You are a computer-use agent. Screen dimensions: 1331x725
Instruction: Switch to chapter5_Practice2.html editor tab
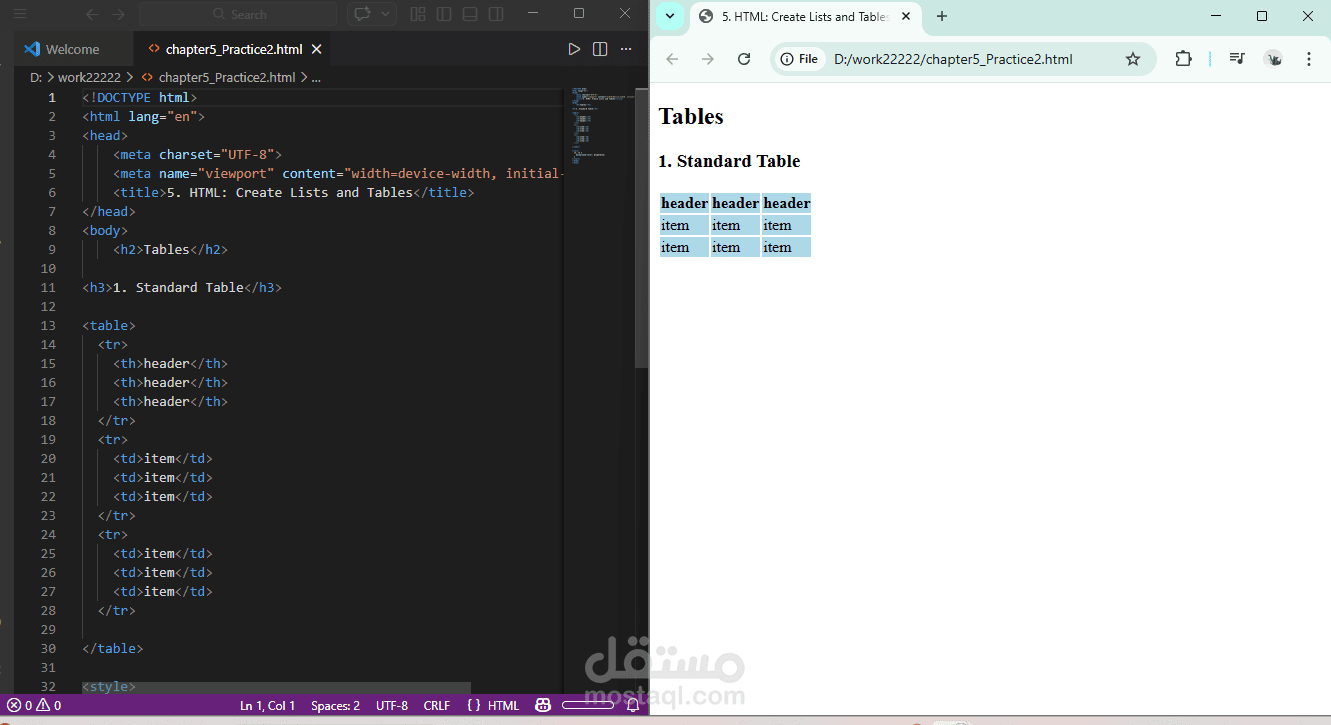234,49
